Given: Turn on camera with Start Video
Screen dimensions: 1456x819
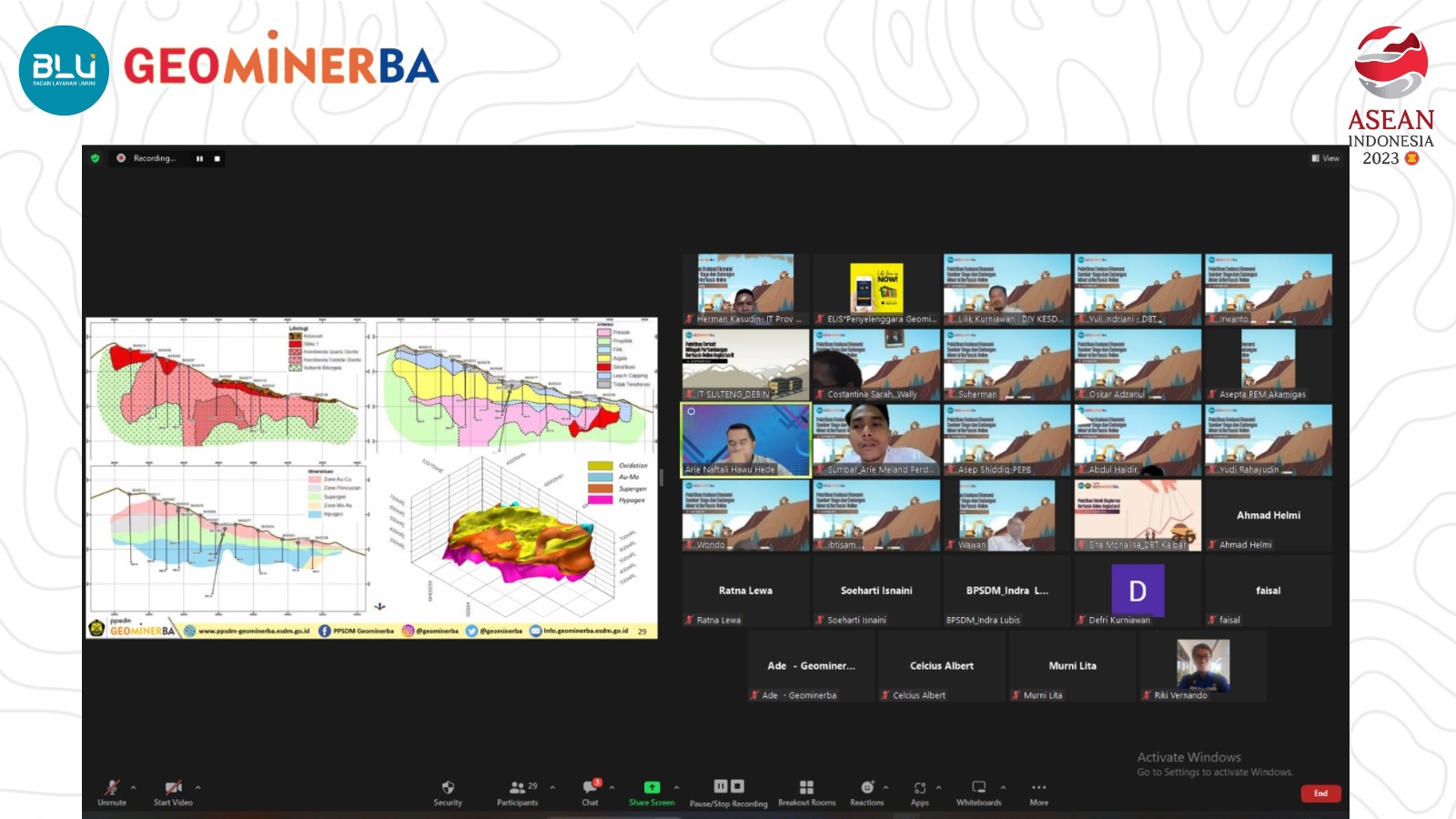Looking at the screenshot, I should [x=173, y=788].
